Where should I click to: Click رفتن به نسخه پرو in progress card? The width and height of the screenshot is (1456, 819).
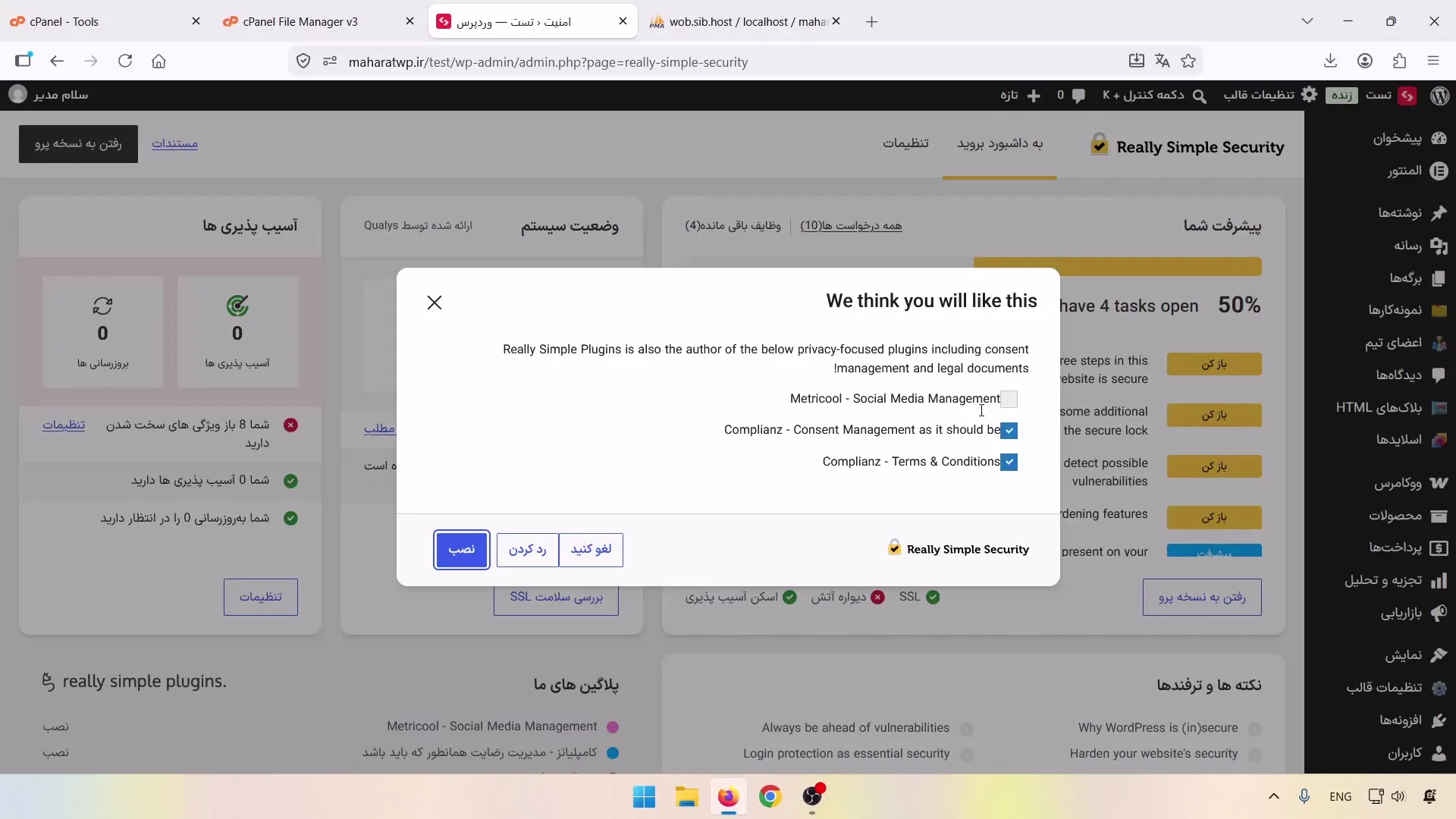[x=1202, y=597]
